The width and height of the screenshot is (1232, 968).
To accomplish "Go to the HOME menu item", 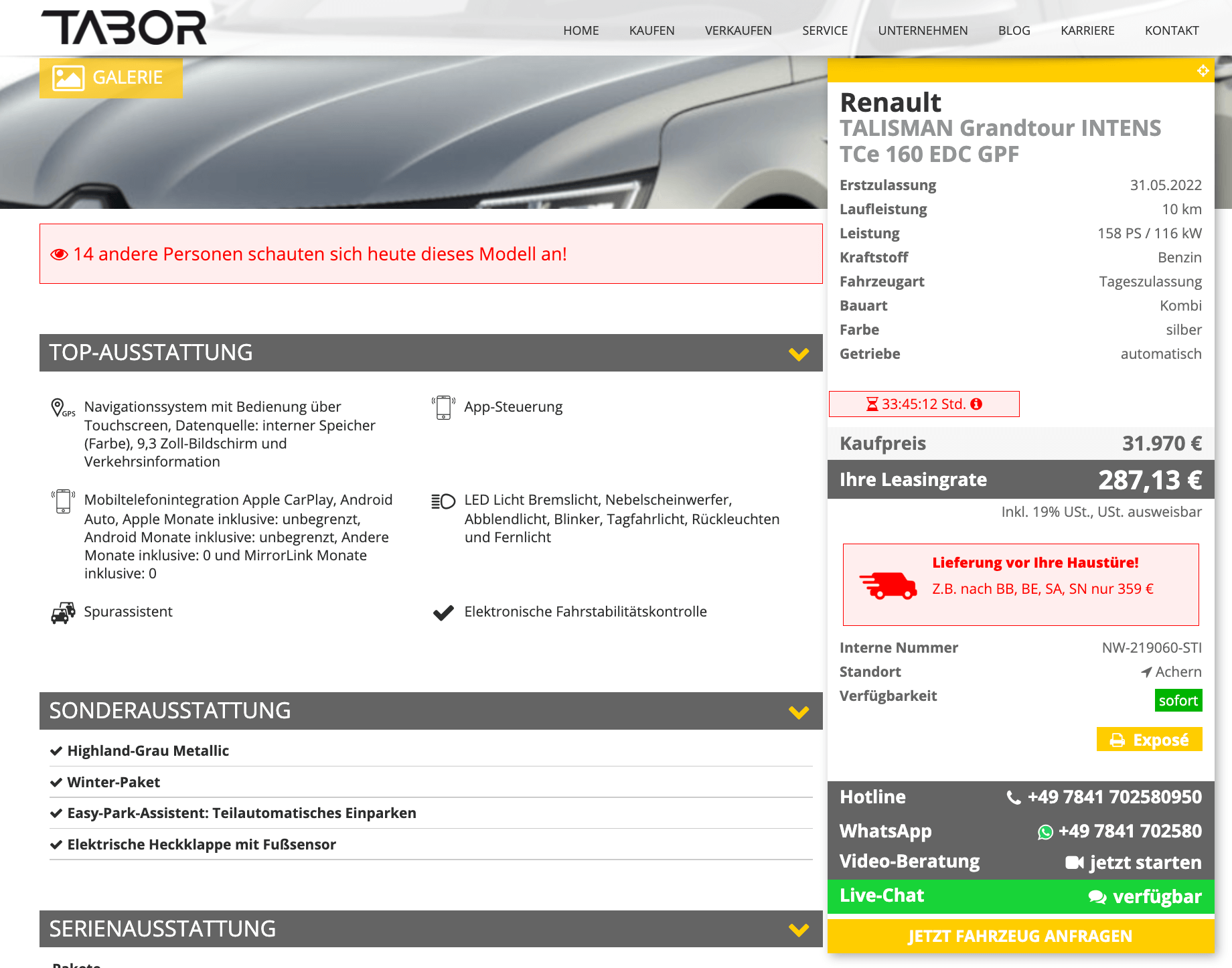I will pos(581,31).
